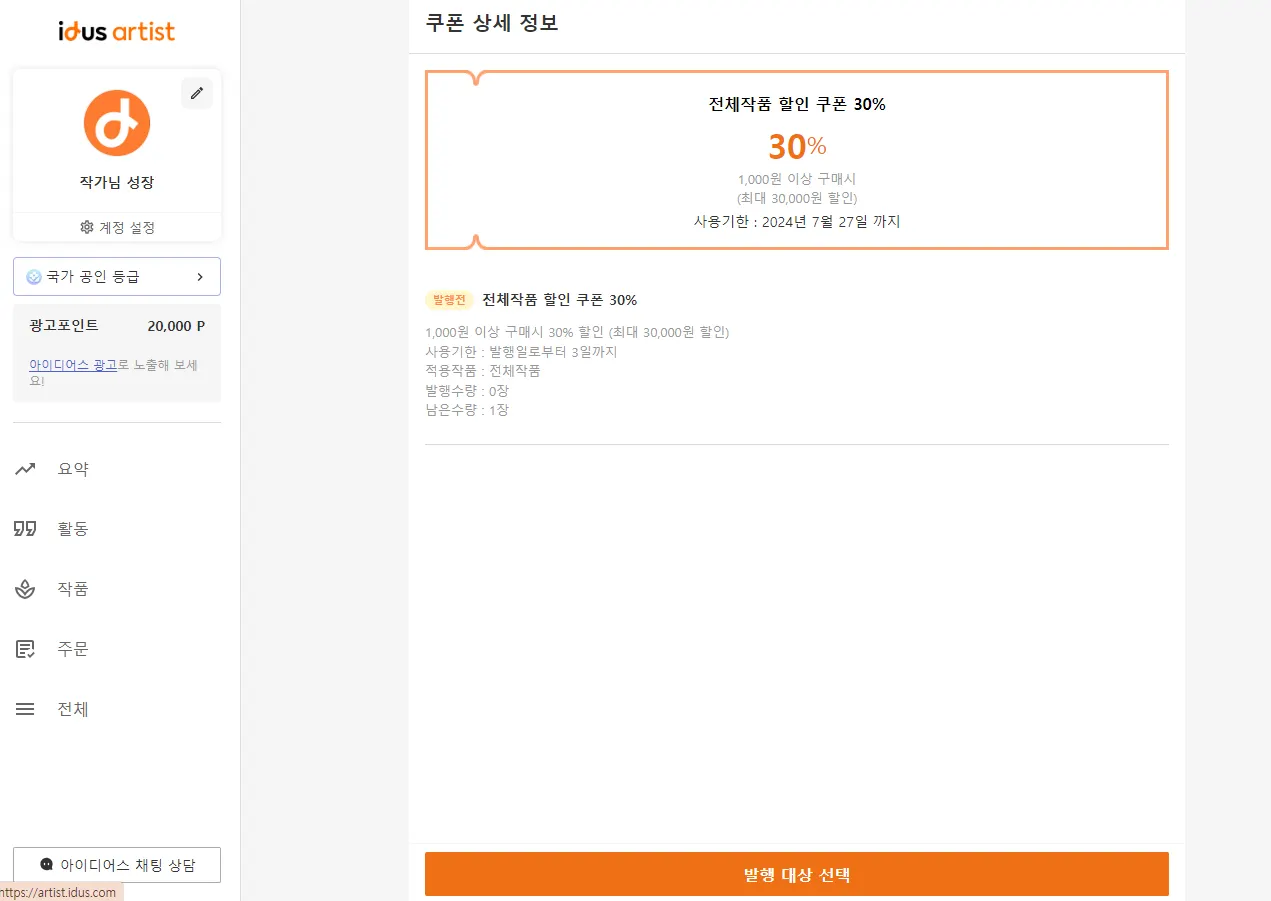The height and width of the screenshot is (901, 1271).
Task: Click the 발행전 status badge
Action: (x=449, y=300)
